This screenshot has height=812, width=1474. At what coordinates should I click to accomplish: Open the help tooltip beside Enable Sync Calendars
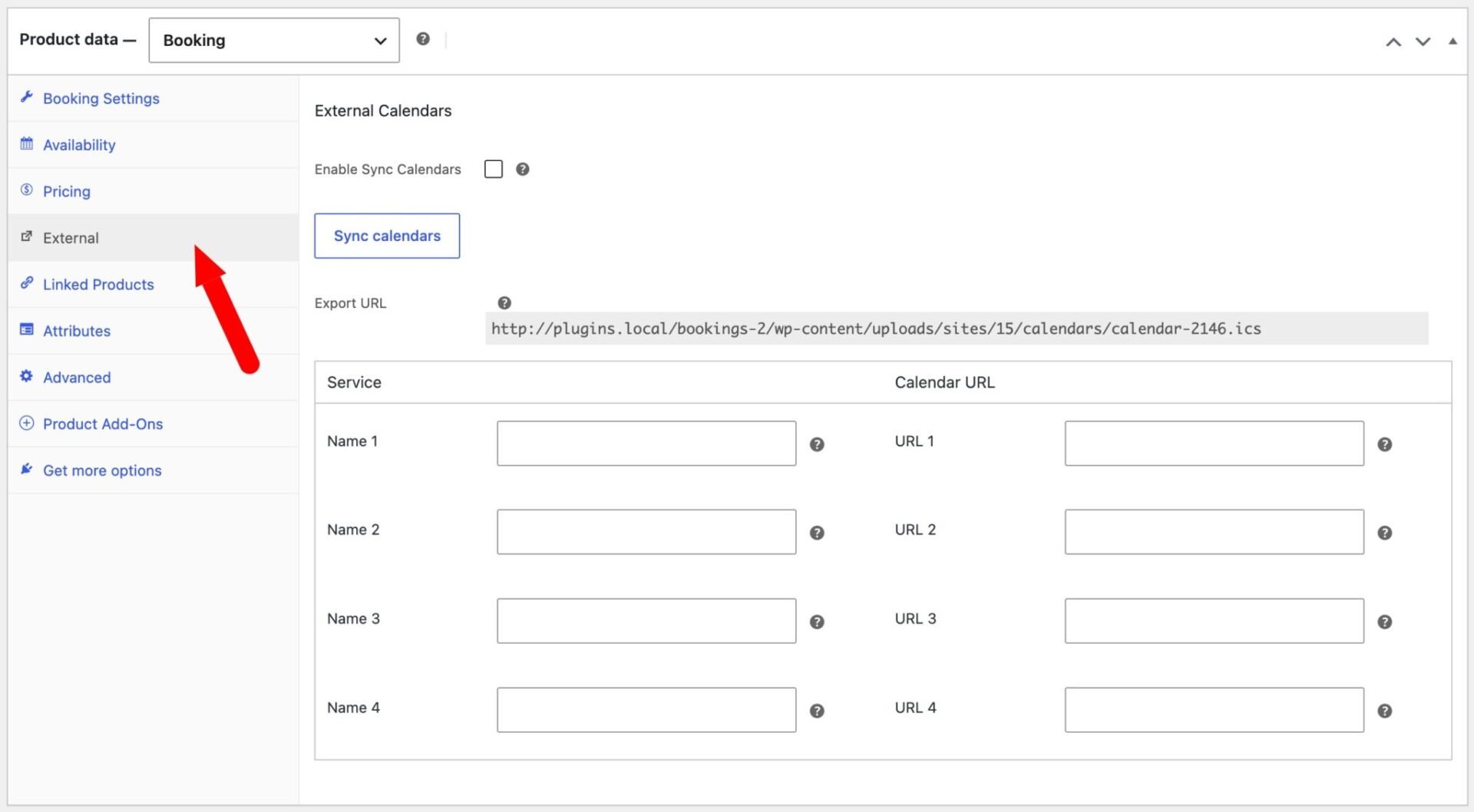tap(523, 169)
